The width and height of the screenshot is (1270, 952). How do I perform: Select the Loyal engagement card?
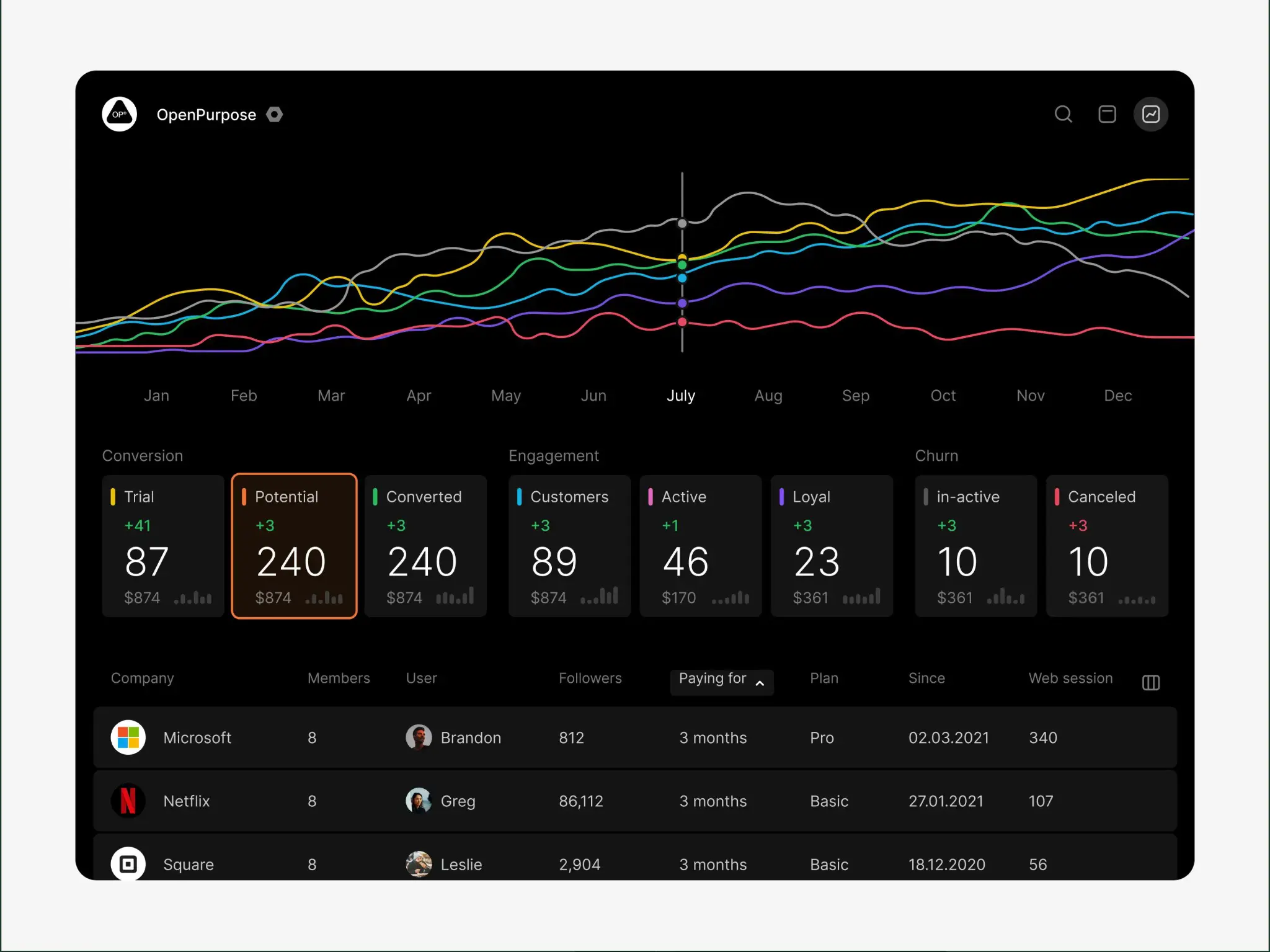point(832,546)
